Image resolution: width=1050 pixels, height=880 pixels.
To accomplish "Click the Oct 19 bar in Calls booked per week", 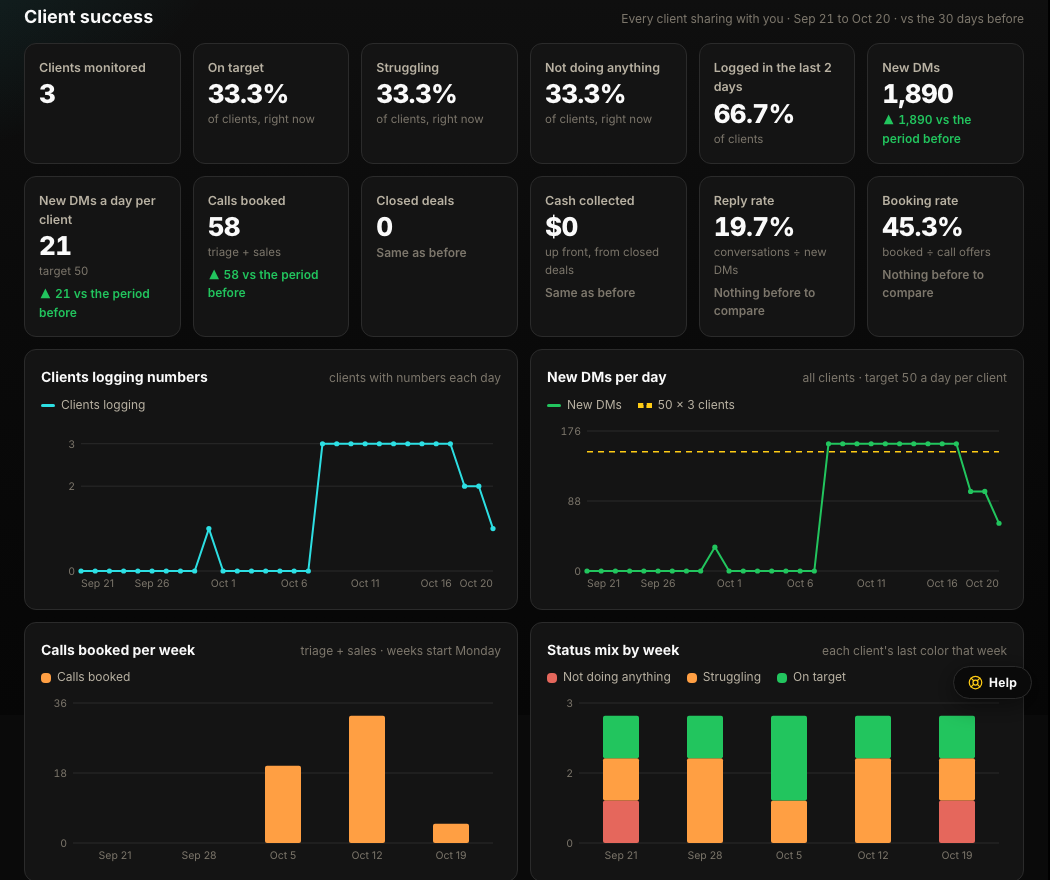I will tap(451, 833).
